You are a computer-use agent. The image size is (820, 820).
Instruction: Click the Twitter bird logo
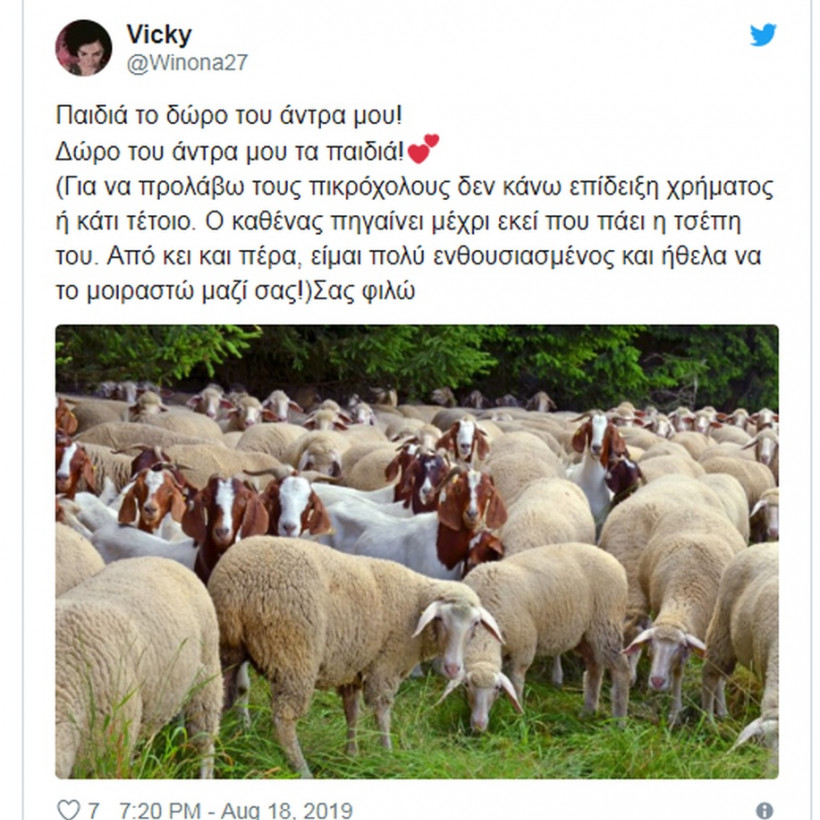[x=763, y=35]
